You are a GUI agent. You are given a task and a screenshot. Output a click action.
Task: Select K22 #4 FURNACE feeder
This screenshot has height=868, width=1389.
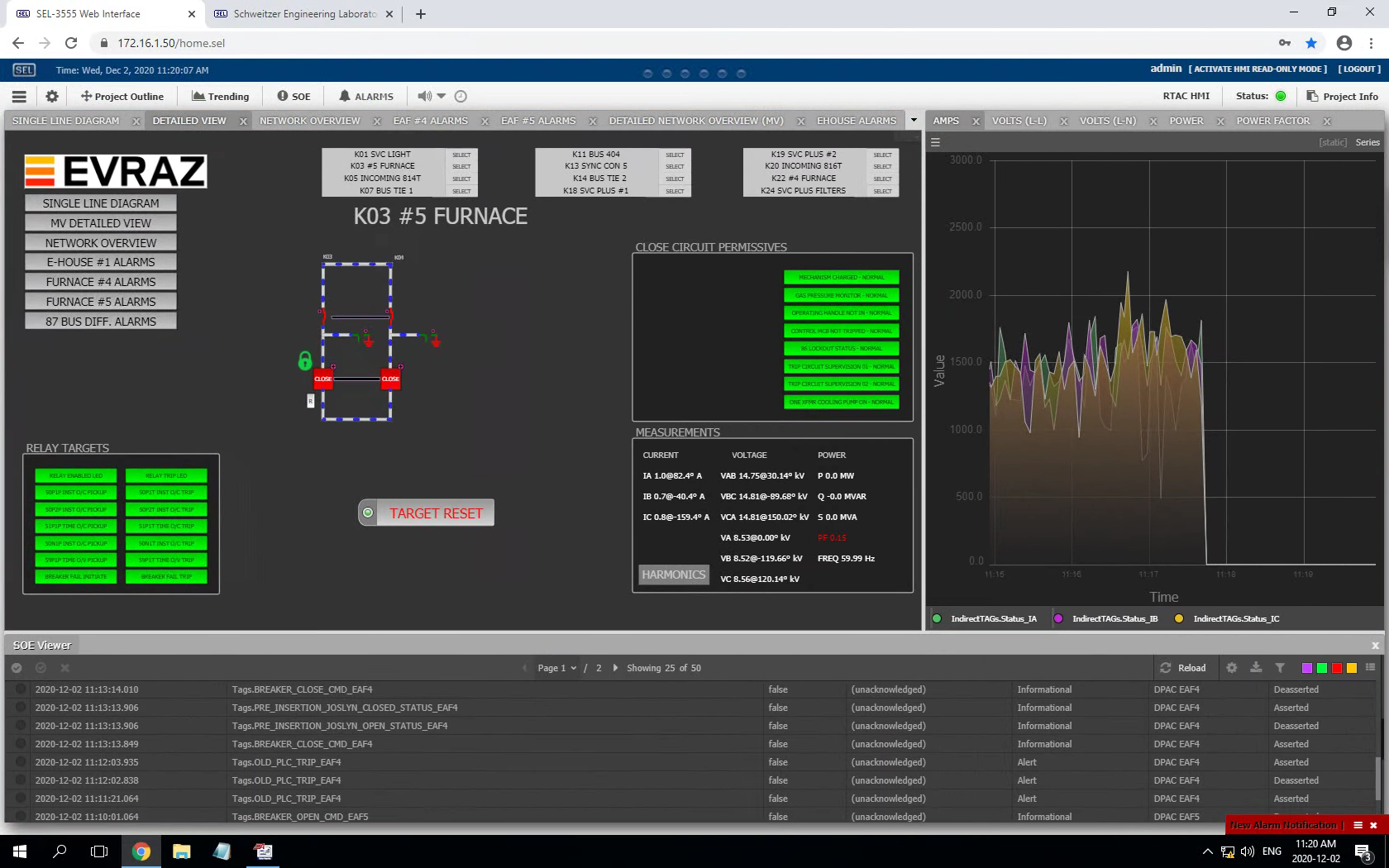point(882,179)
